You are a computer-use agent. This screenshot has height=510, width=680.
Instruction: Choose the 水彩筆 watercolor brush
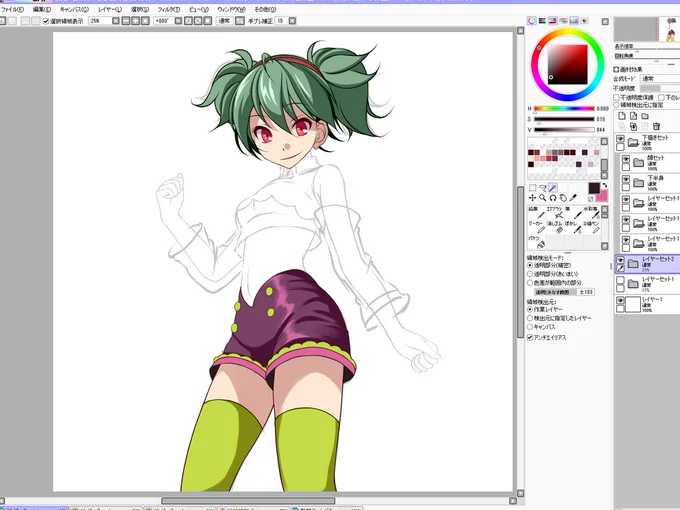[592, 212]
